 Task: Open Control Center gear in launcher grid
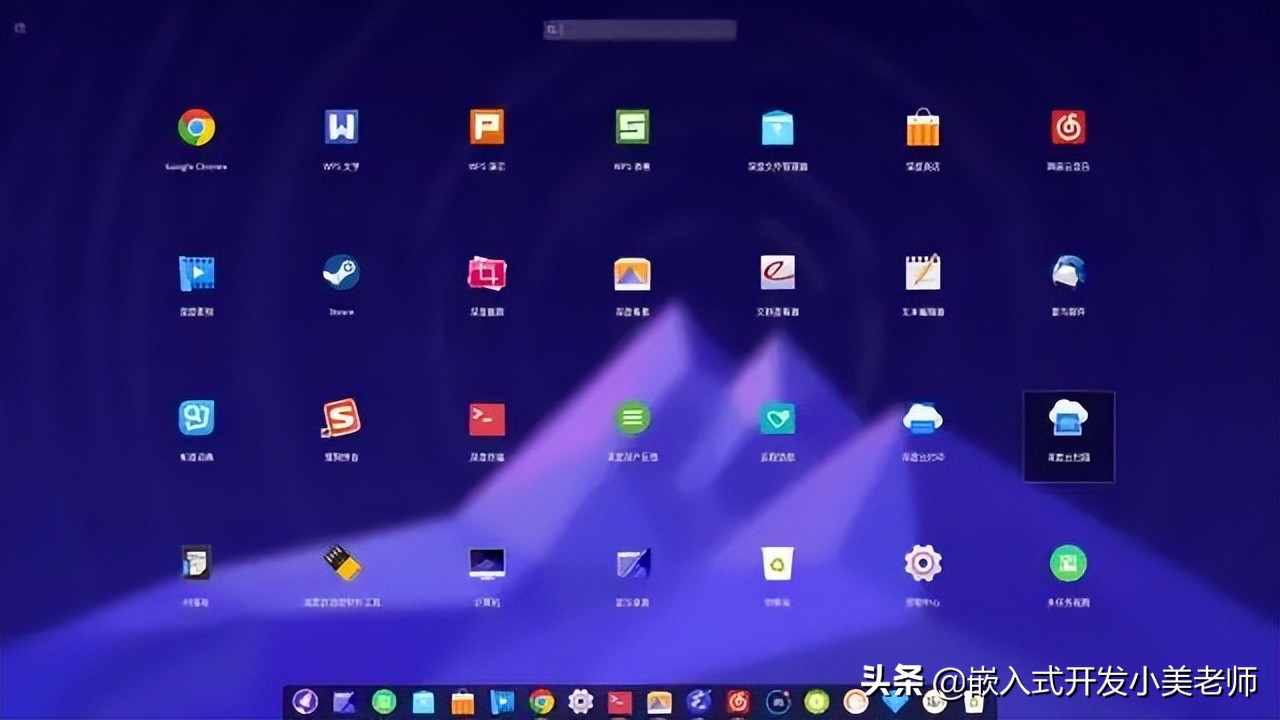pos(923,563)
